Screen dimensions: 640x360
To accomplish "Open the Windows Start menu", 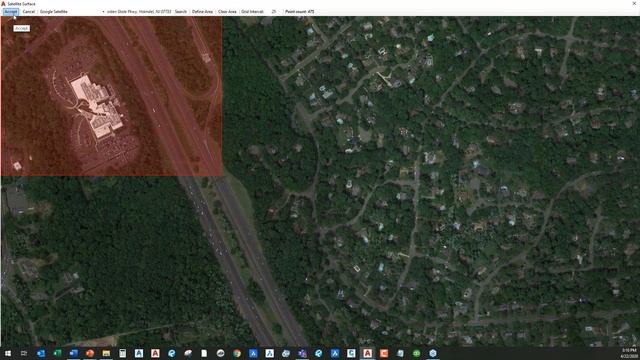I will tap(7, 353).
